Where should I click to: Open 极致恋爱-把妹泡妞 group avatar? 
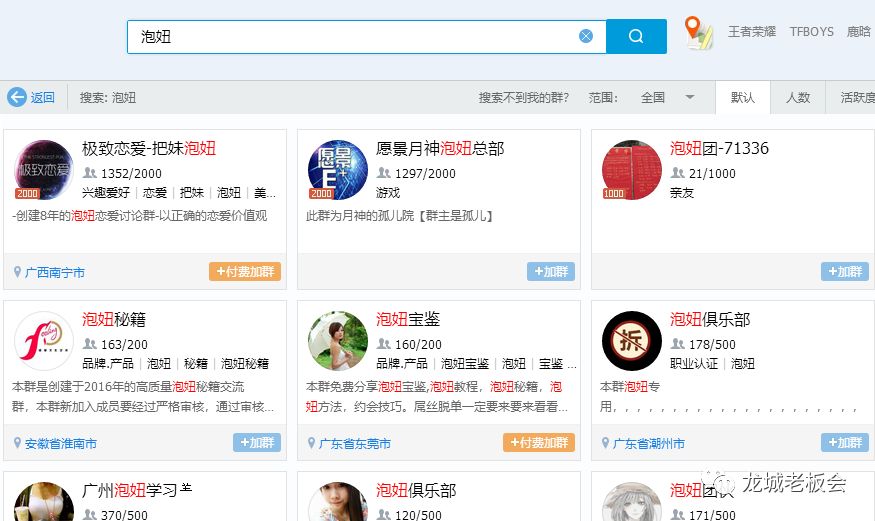click(44, 170)
